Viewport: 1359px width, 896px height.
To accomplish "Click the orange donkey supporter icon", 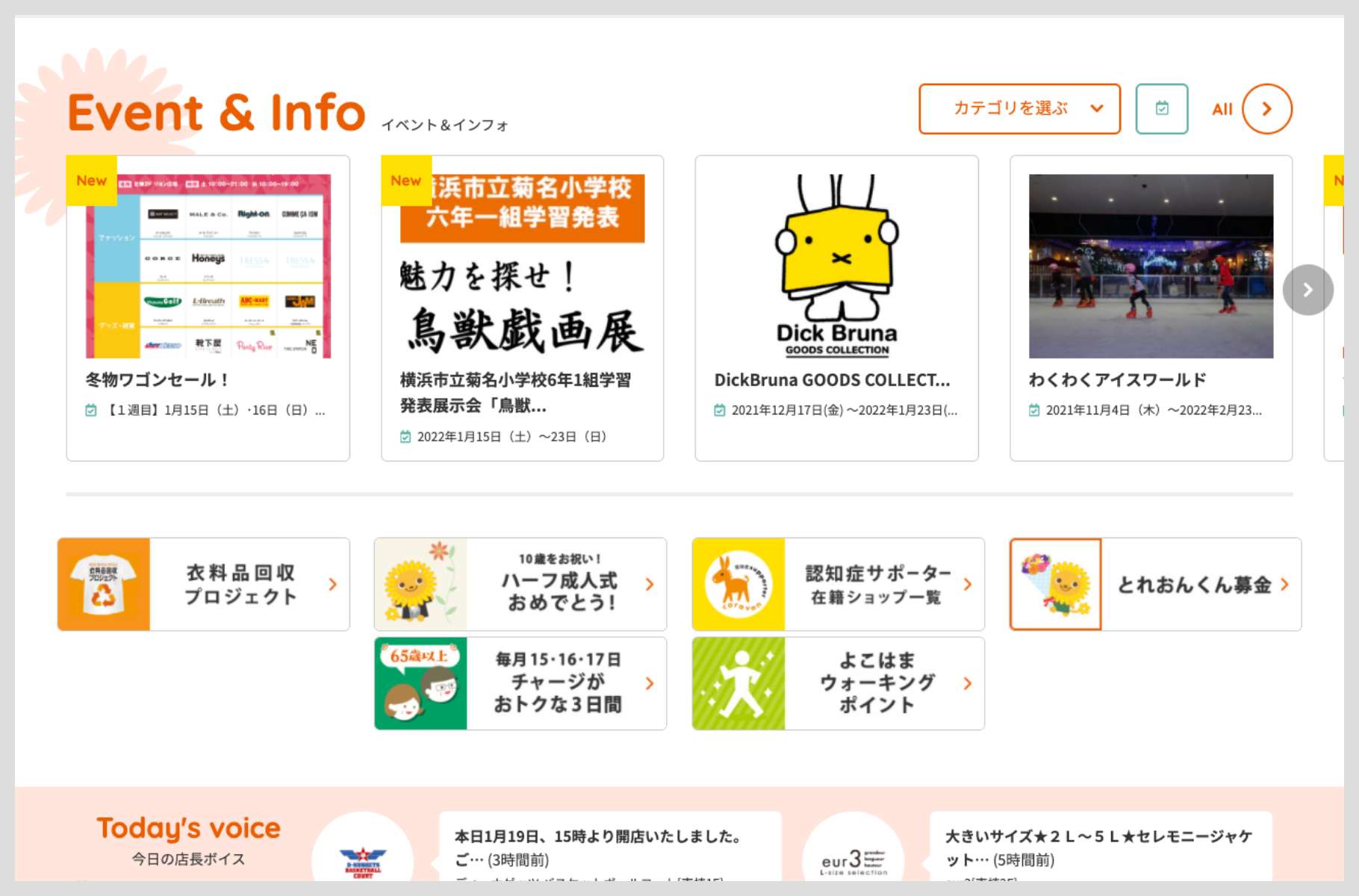I will (x=738, y=585).
